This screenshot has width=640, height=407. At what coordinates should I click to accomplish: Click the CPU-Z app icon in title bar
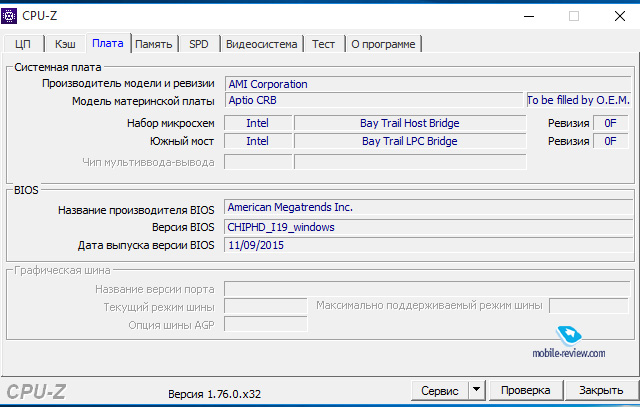click(x=9, y=16)
